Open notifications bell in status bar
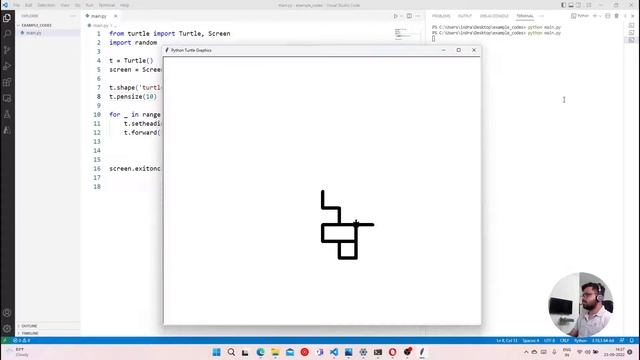The height and width of the screenshot is (360, 640). click(632, 340)
